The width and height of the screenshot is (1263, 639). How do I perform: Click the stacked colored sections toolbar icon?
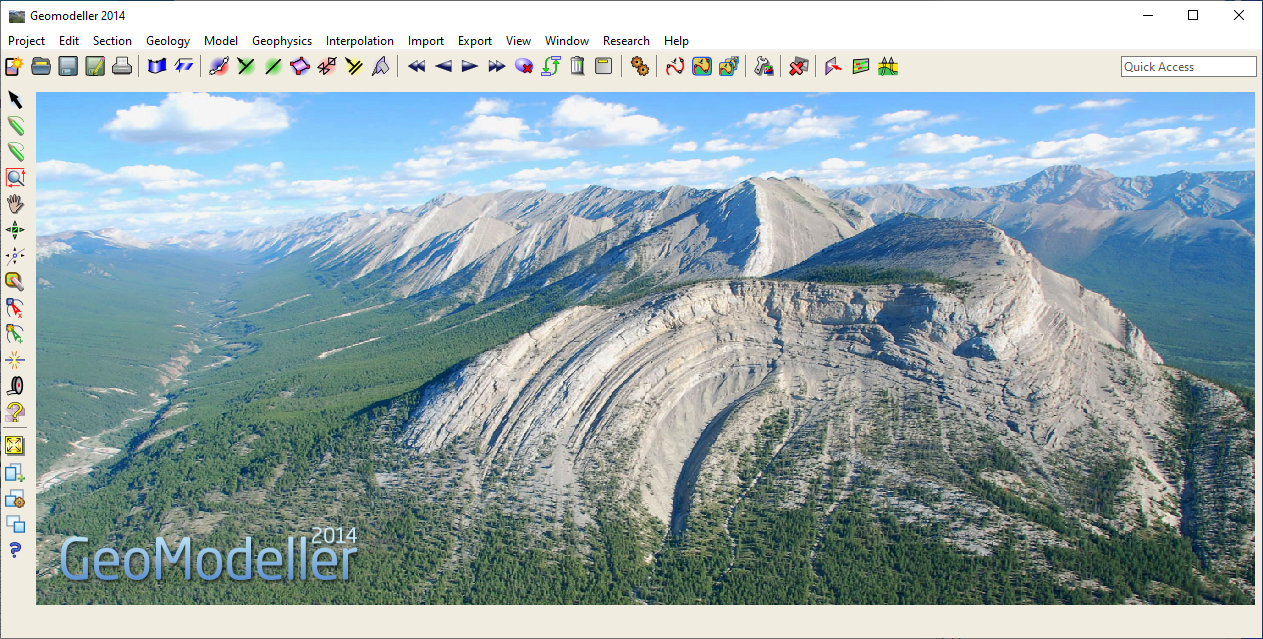pyautogui.click(x=729, y=67)
